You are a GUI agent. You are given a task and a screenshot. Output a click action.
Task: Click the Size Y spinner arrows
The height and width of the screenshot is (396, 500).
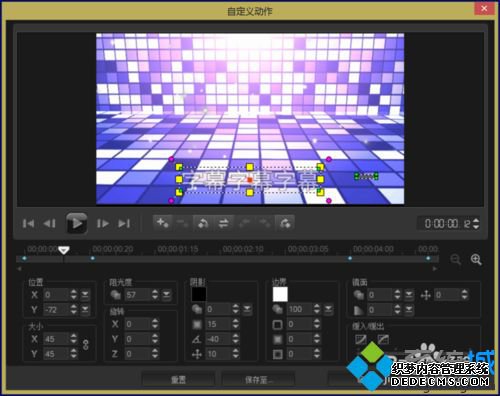click(x=74, y=354)
